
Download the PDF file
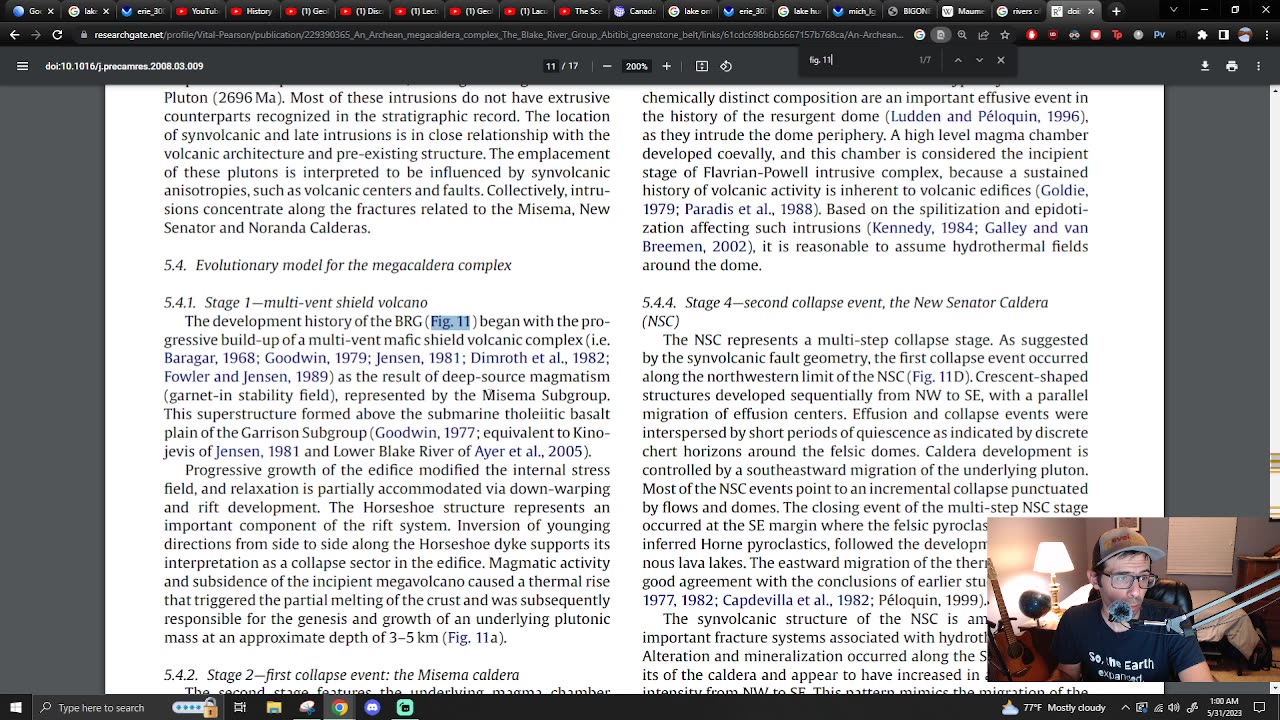[1205, 66]
